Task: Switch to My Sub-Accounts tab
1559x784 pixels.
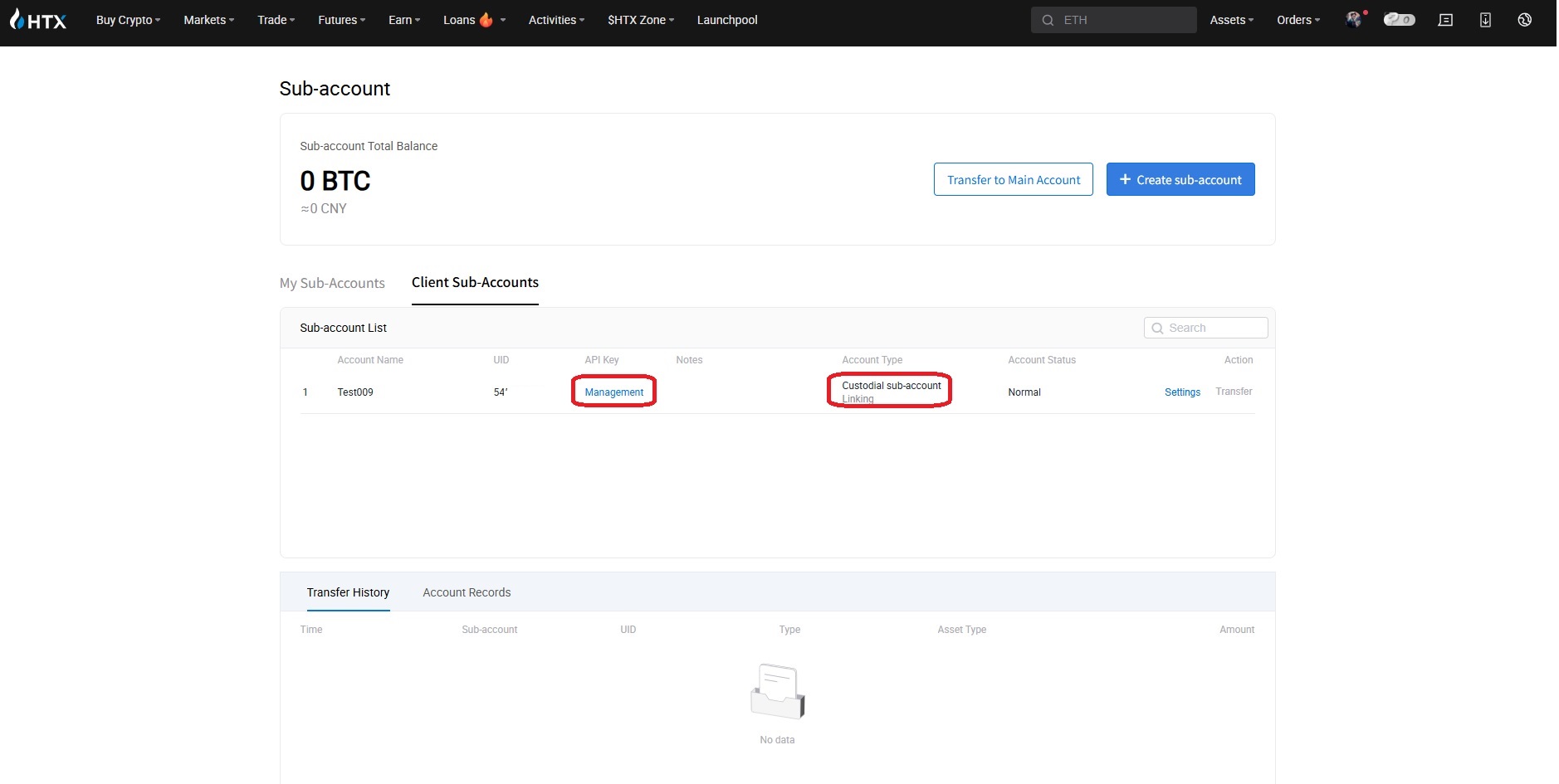Action: pyautogui.click(x=332, y=283)
